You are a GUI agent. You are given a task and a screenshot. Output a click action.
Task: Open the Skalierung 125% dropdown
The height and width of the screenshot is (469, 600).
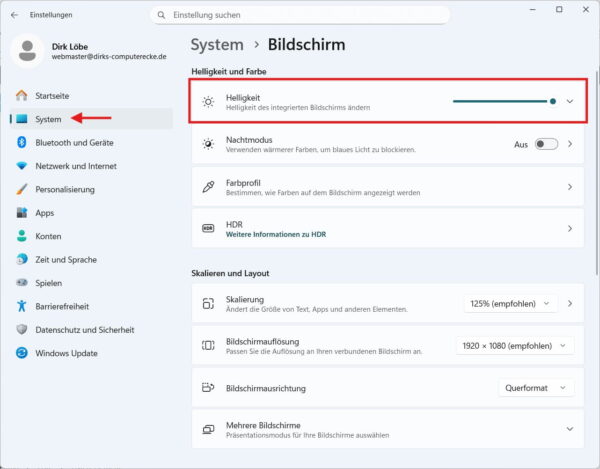510,303
